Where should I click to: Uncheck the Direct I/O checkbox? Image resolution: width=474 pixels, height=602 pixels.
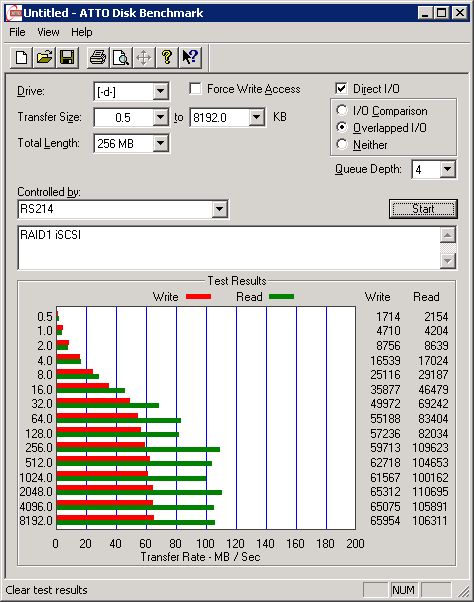(341, 89)
